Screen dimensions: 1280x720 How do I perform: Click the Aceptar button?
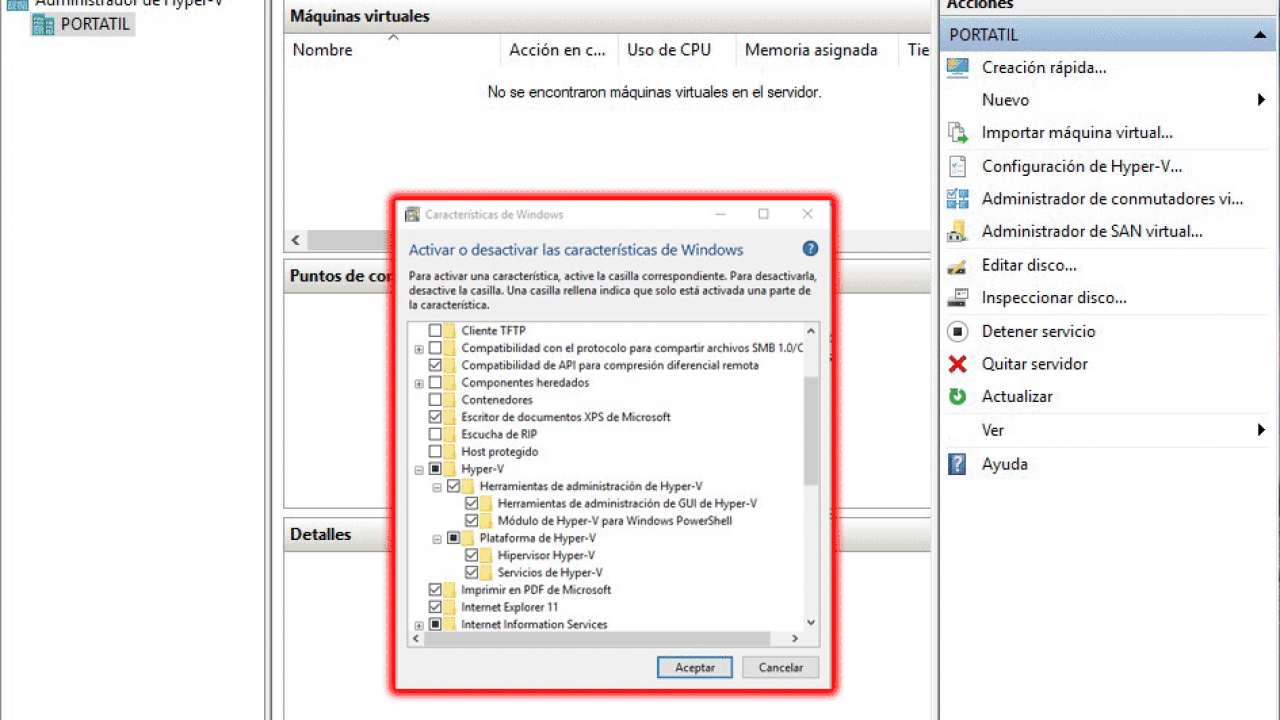pyautogui.click(x=695, y=667)
